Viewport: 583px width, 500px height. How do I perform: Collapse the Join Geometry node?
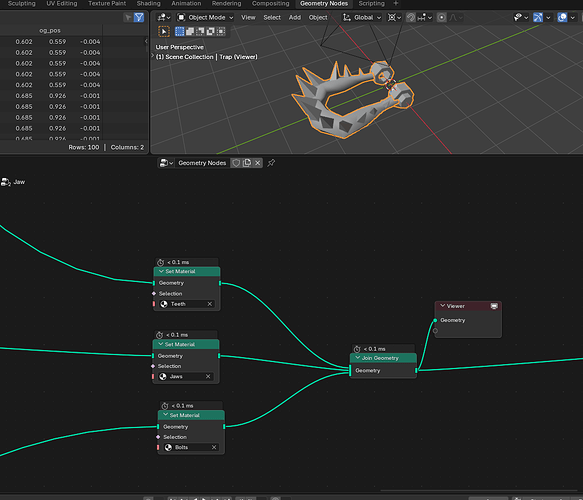click(x=358, y=358)
